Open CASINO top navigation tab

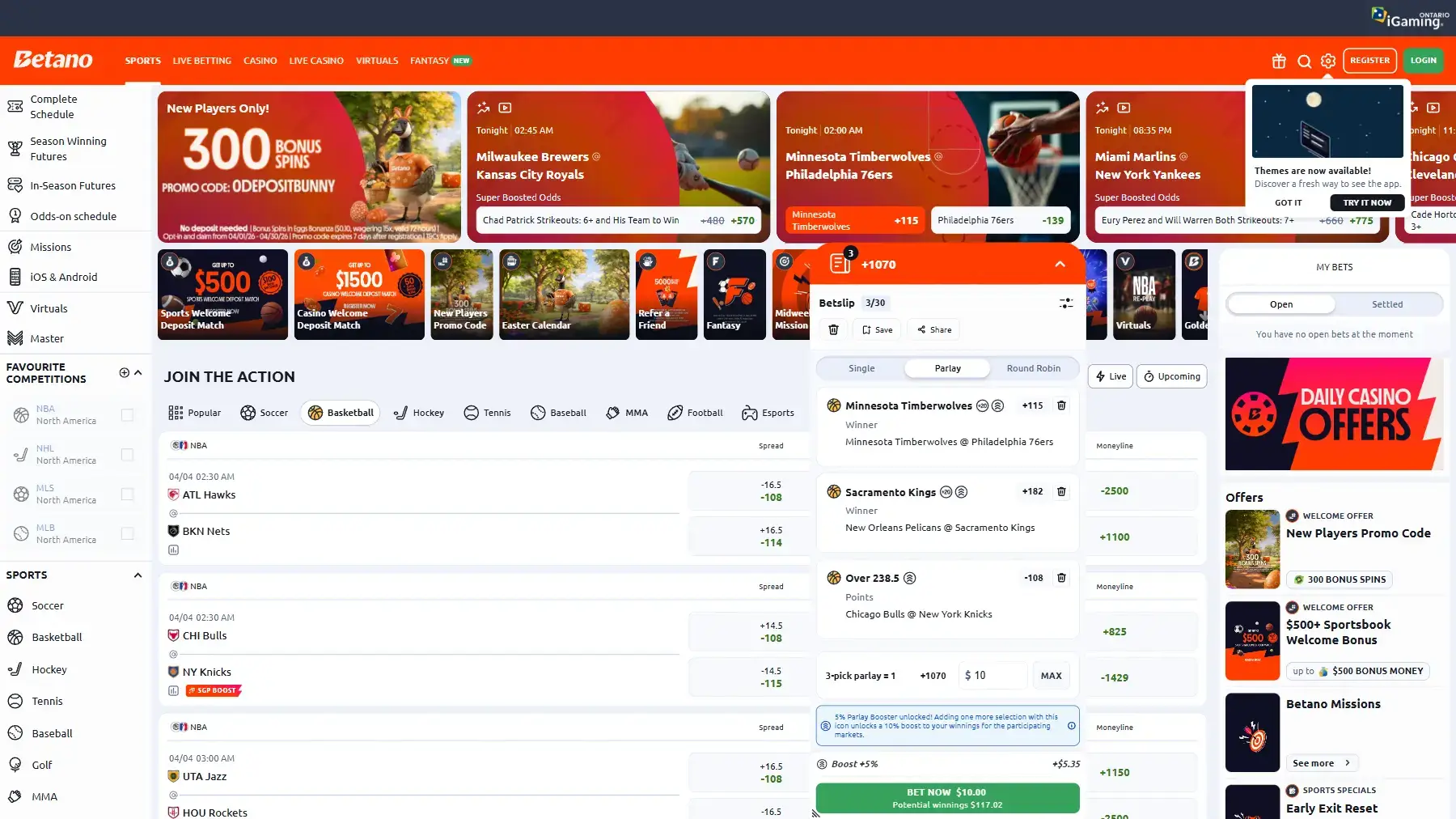point(260,61)
